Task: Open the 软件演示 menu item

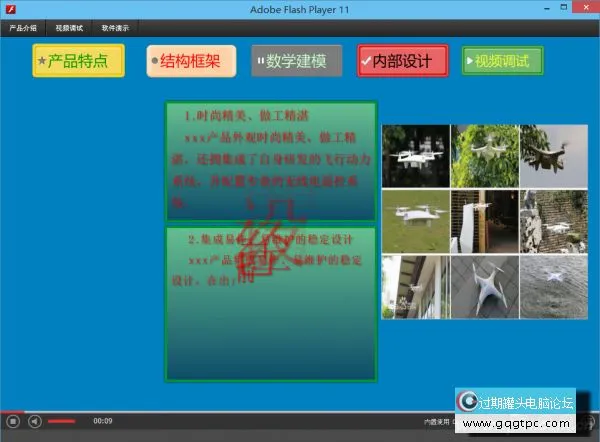Action: (115, 28)
